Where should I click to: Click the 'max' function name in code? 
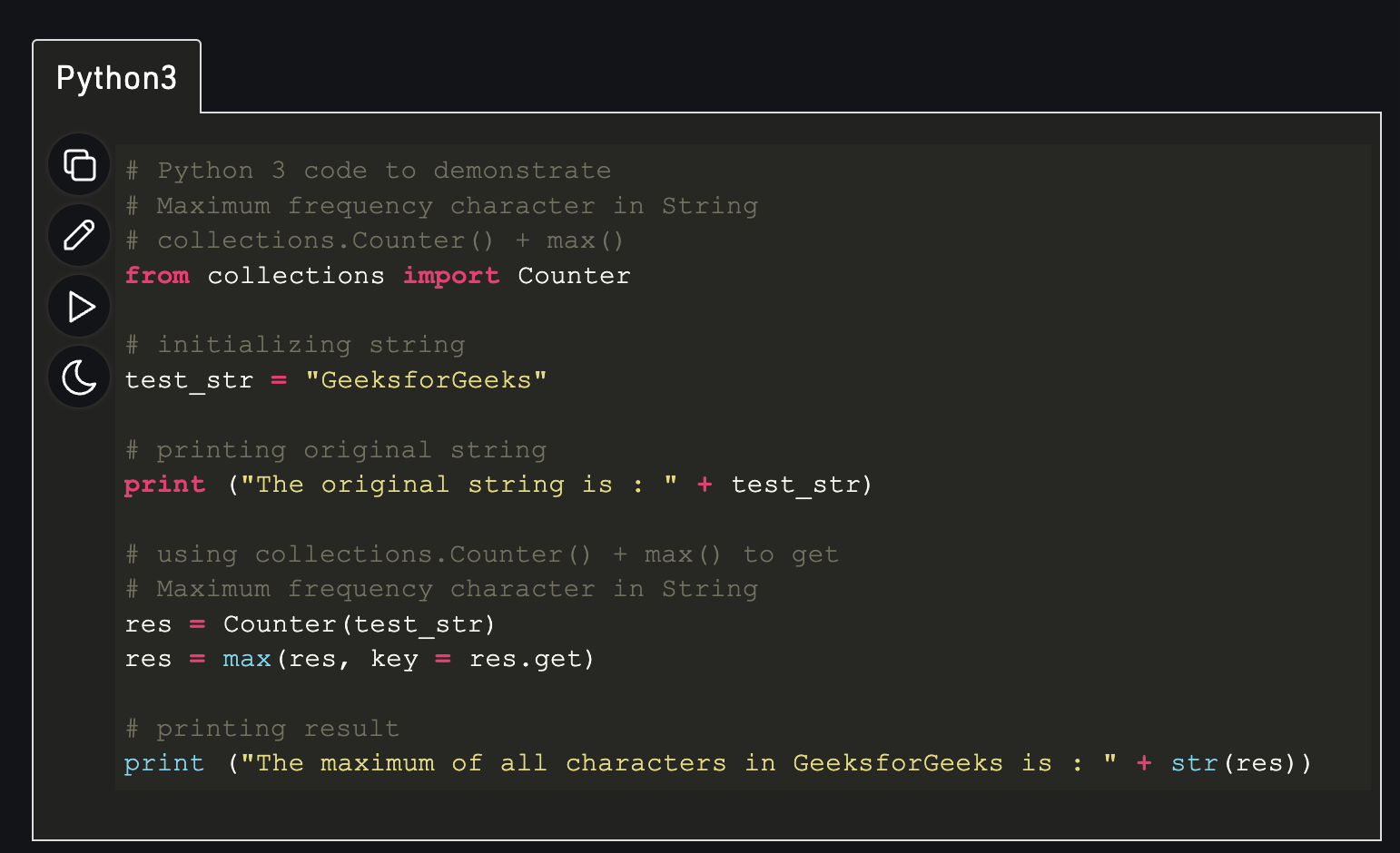tap(247, 659)
